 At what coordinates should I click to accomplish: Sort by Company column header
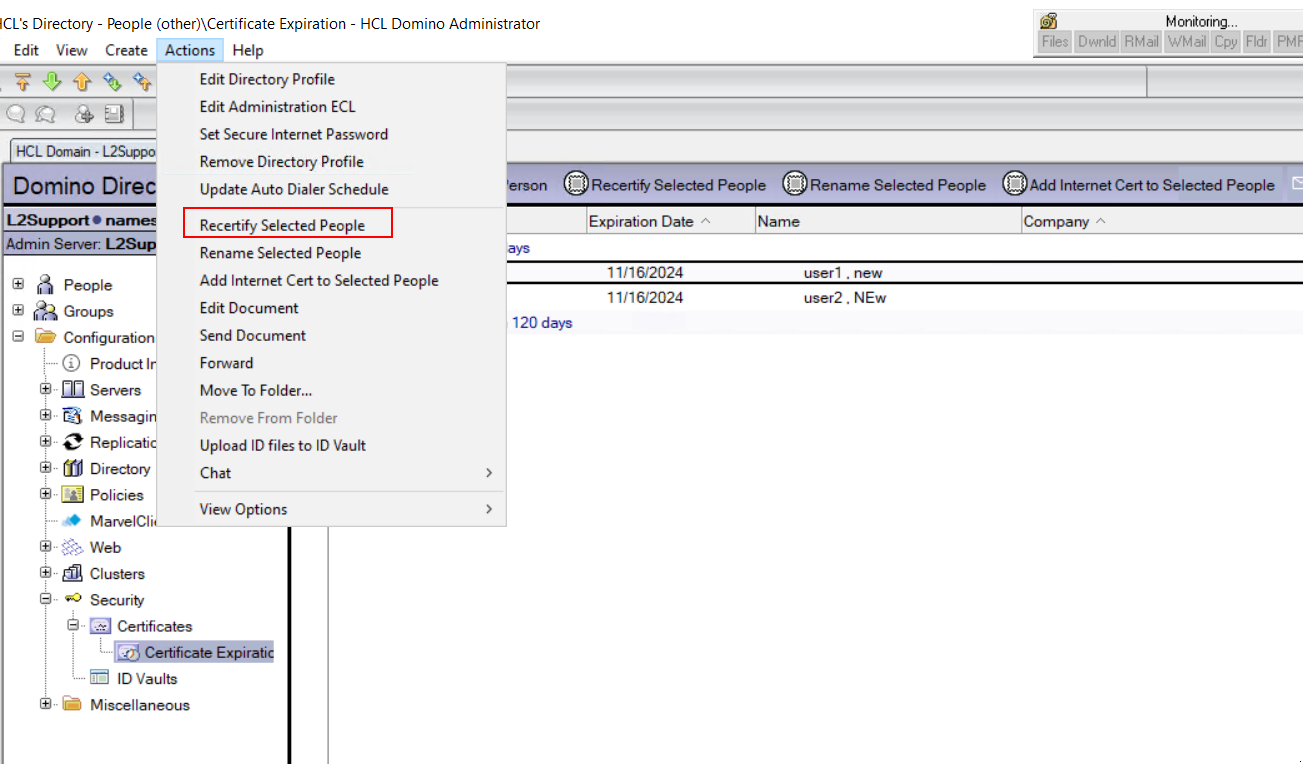[x=1161, y=221]
